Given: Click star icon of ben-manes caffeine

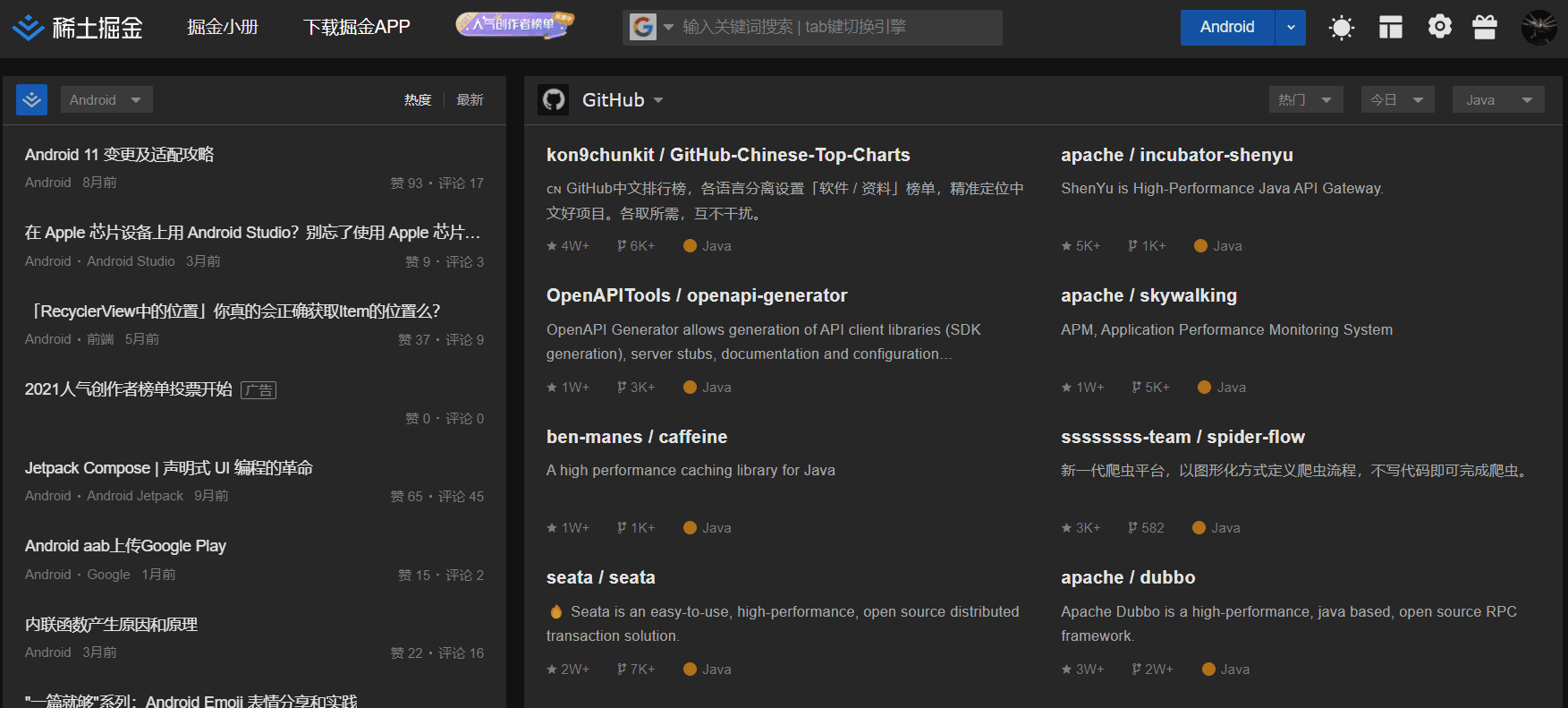Looking at the screenshot, I should 552,528.
